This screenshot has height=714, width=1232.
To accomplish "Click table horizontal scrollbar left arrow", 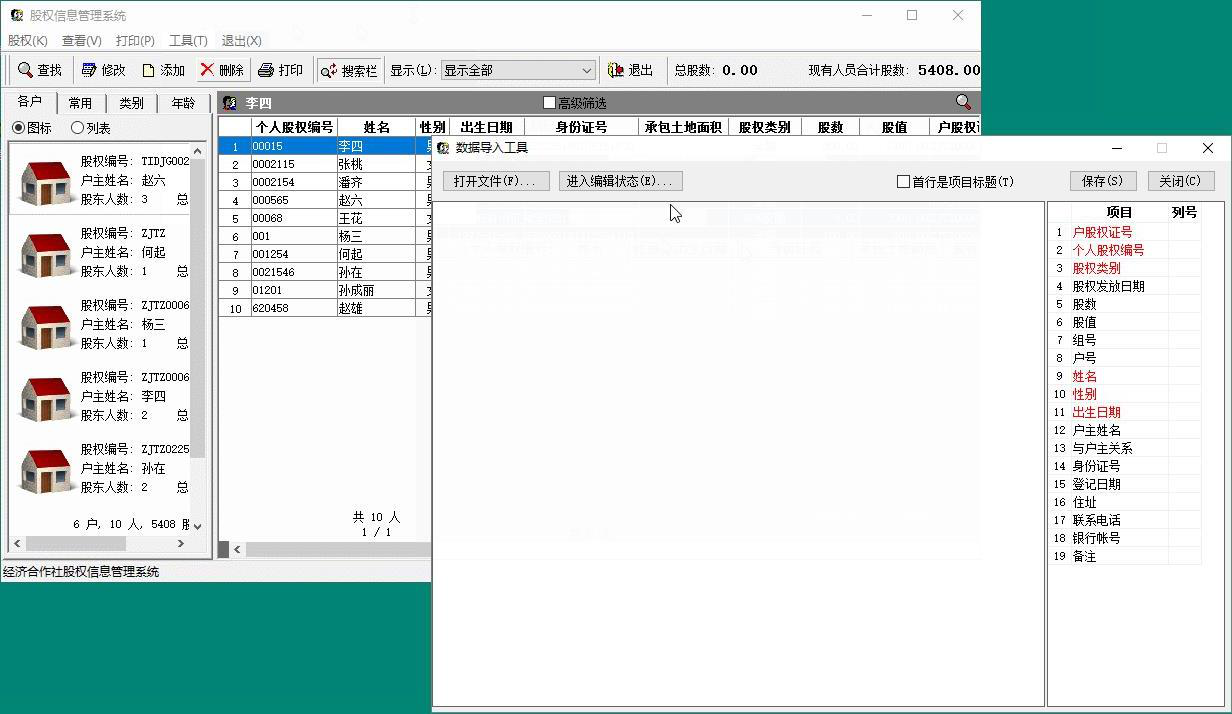I will point(237,550).
